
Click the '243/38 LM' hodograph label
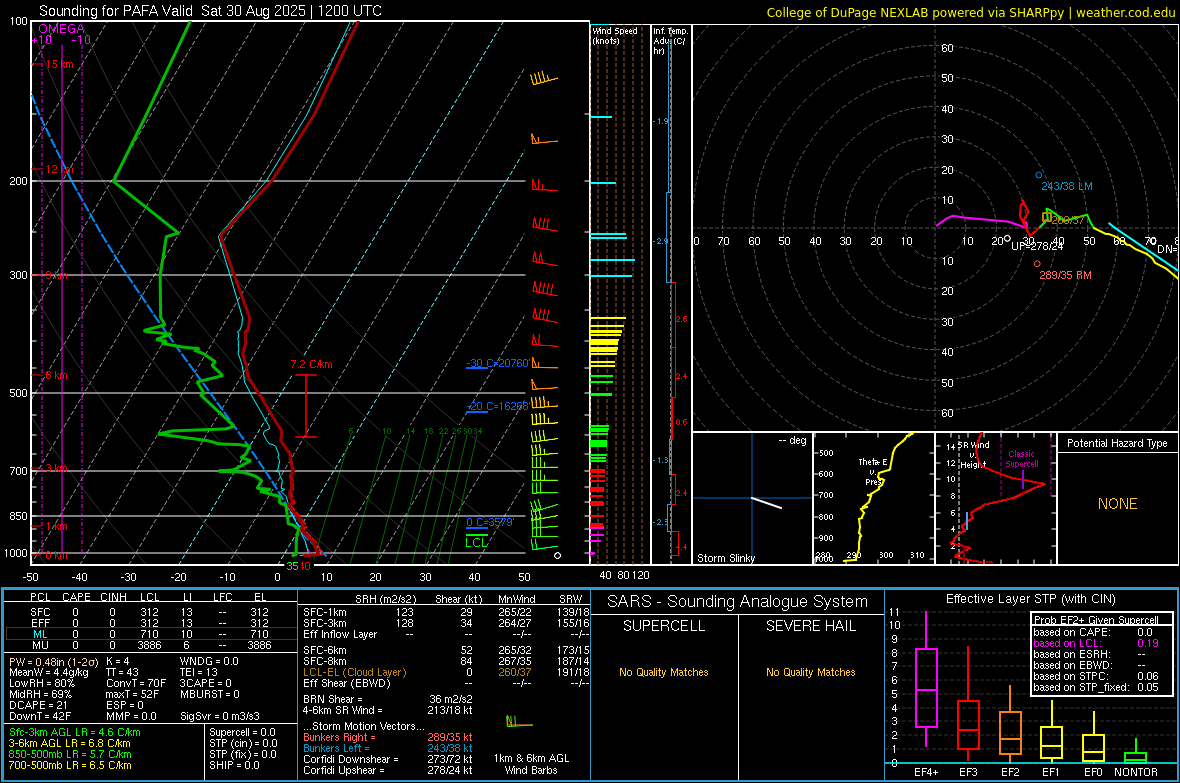1066,186
